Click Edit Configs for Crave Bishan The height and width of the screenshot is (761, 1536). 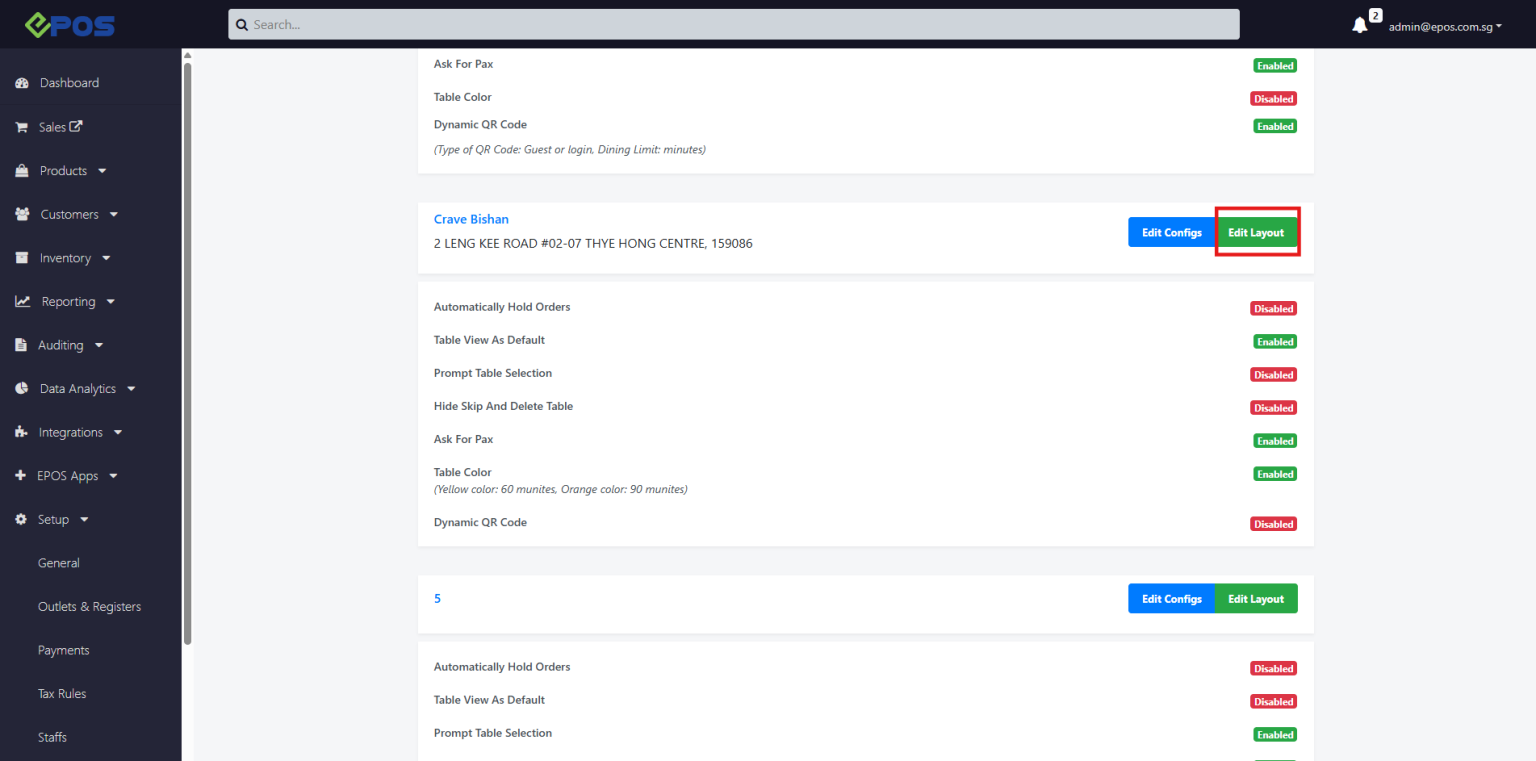(1171, 232)
